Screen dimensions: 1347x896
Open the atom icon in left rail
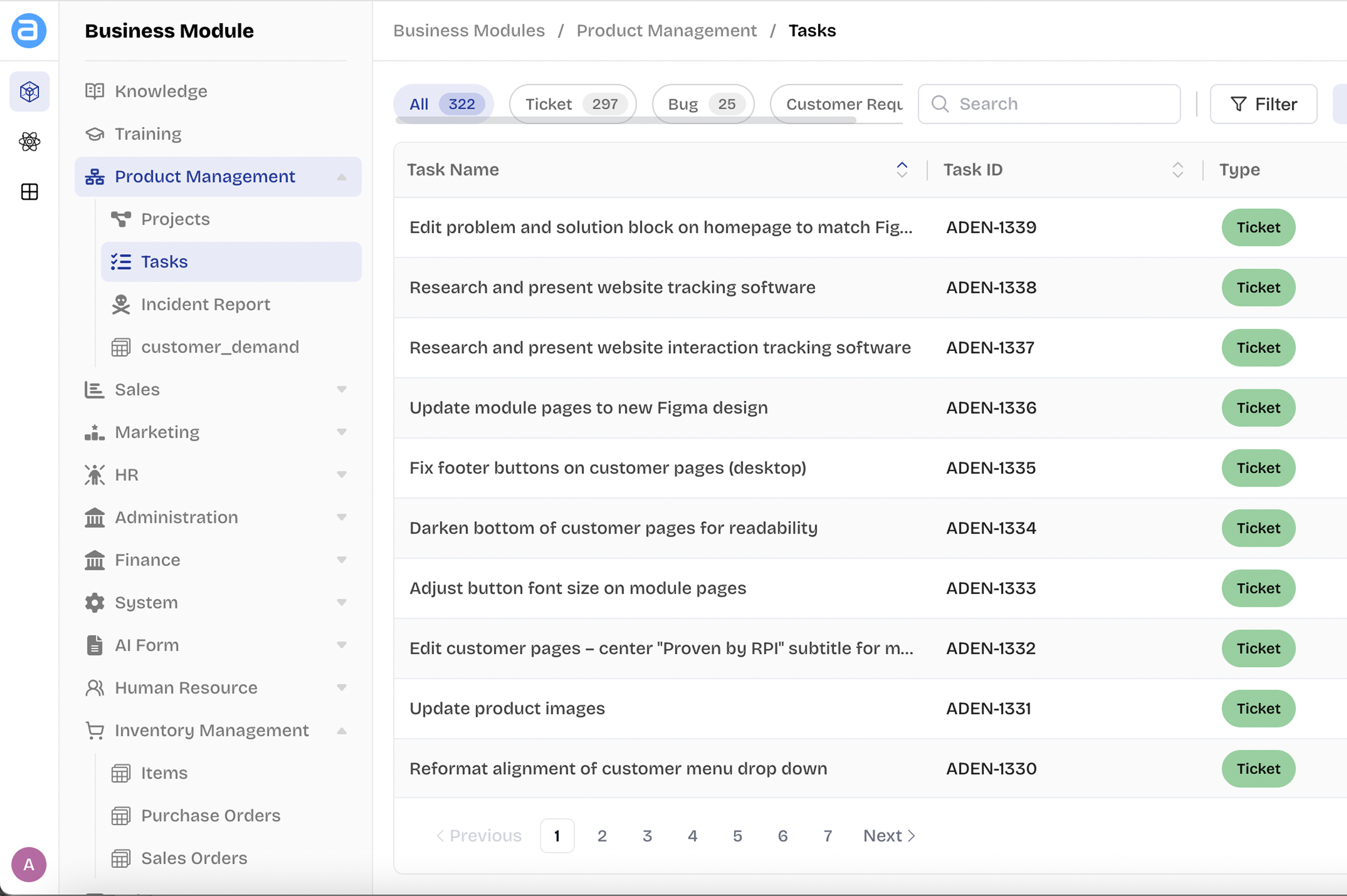[x=29, y=141]
